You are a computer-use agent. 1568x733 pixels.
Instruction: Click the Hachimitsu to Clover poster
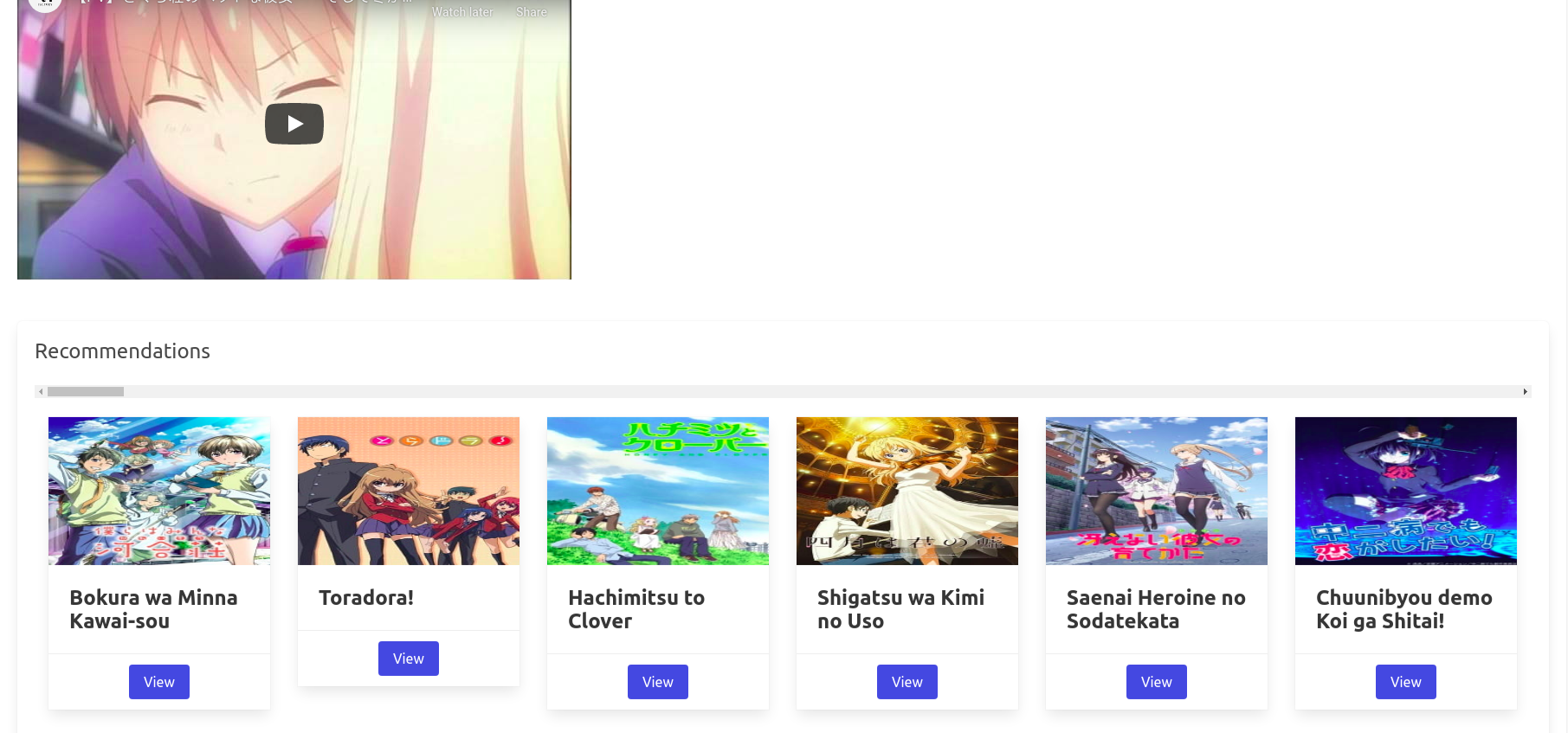click(x=658, y=491)
